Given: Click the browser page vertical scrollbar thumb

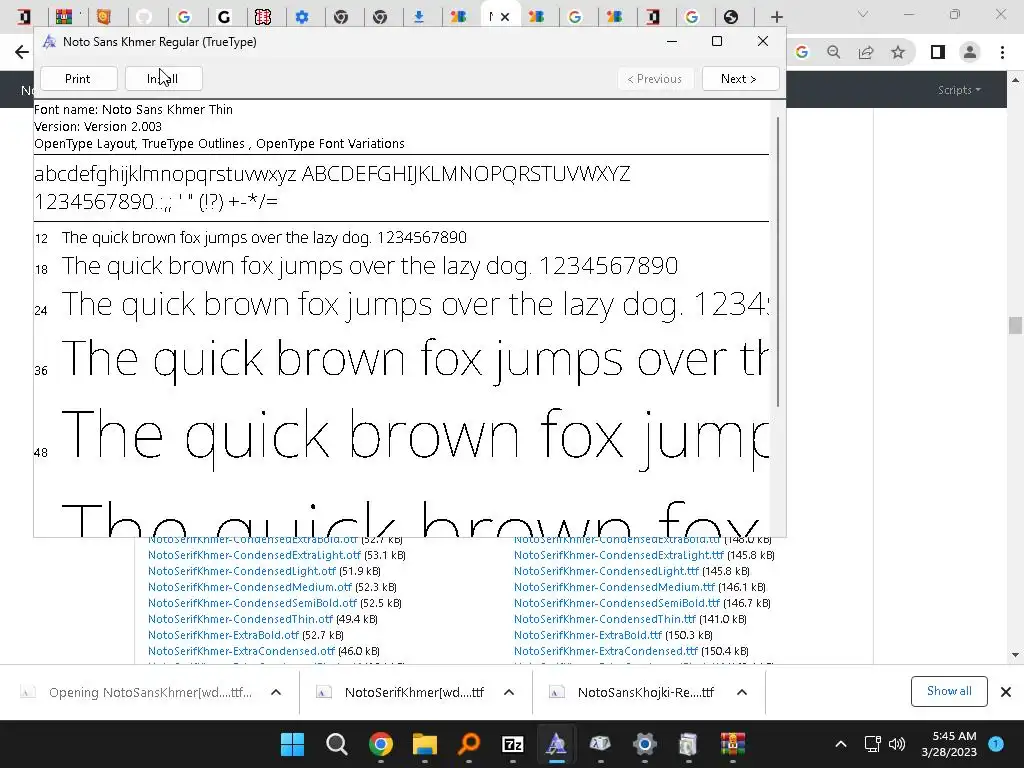Looking at the screenshot, I should tap(1014, 325).
